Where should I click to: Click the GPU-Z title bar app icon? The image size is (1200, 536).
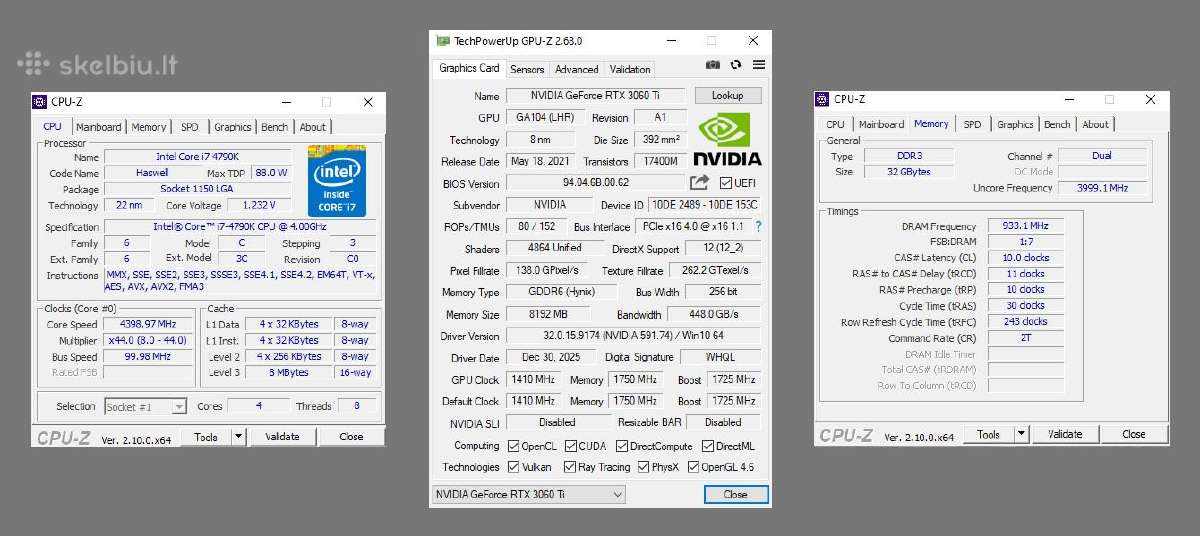(x=443, y=41)
